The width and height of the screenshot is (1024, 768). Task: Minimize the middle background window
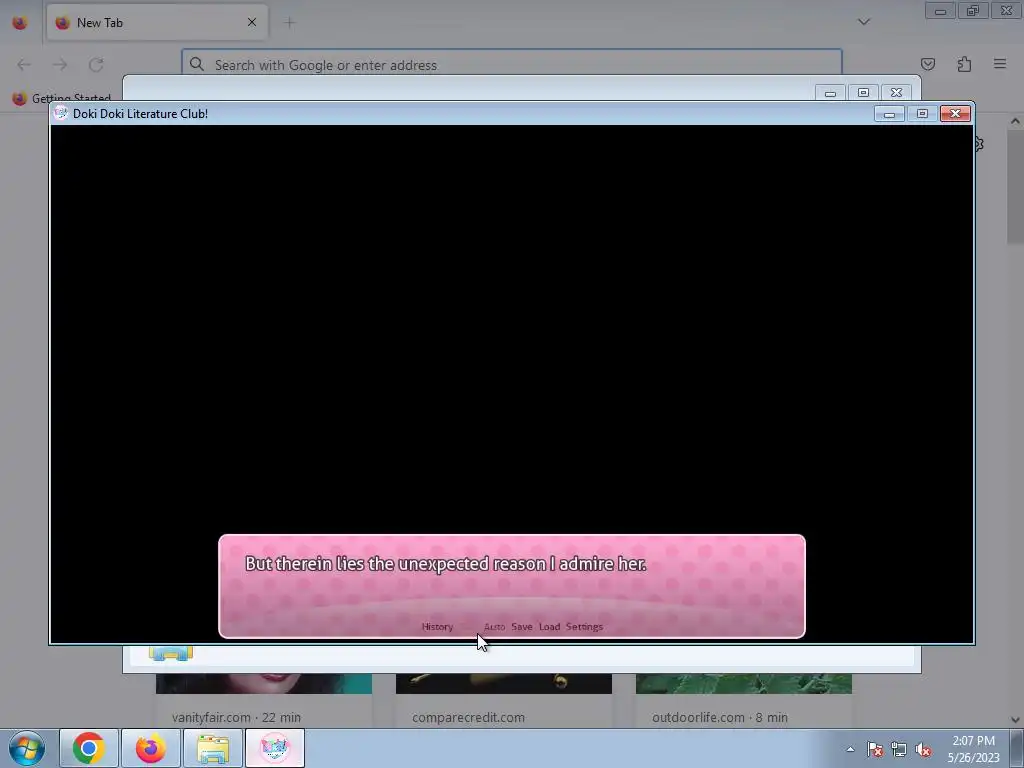pos(830,93)
